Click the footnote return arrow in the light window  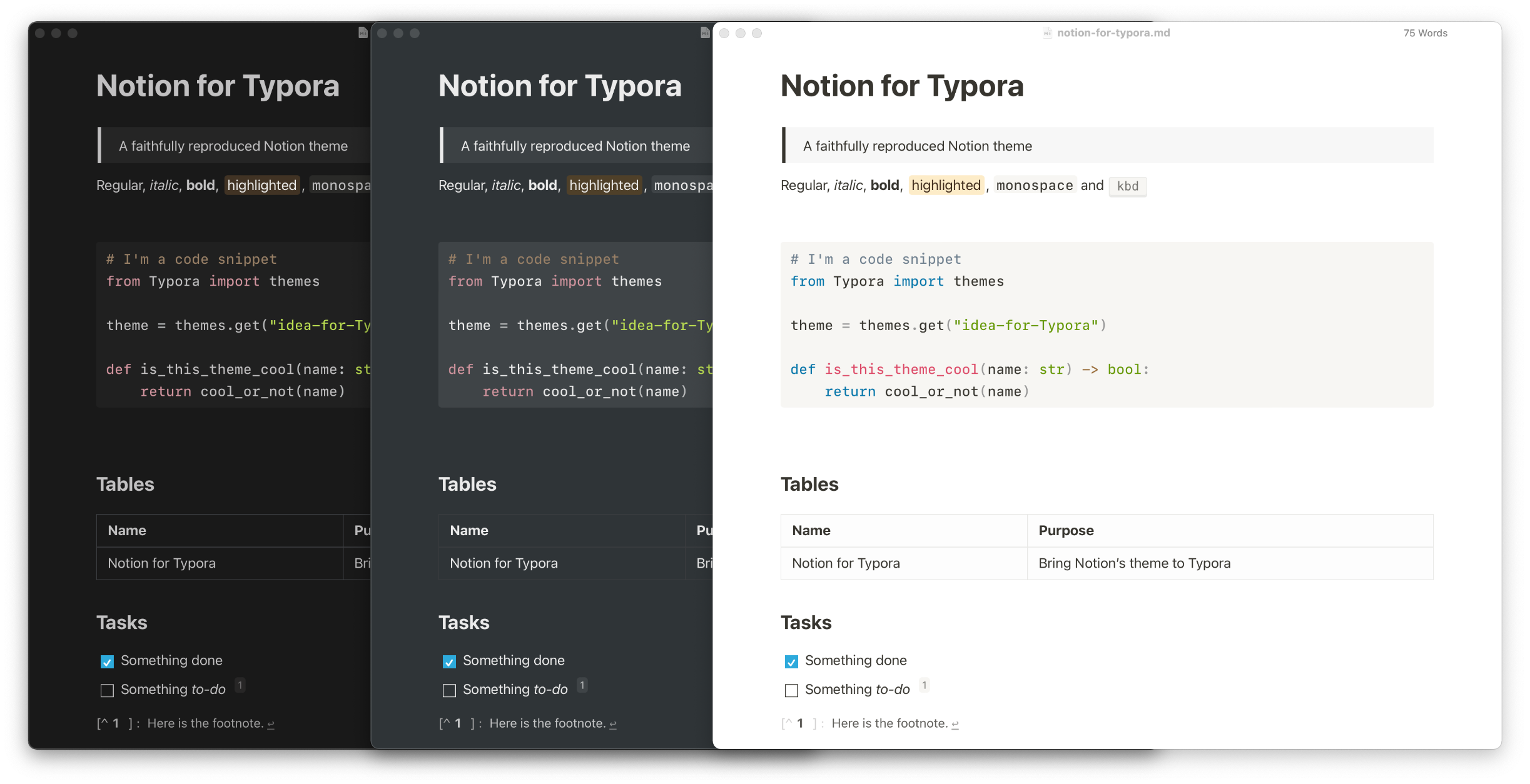point(955,725)
